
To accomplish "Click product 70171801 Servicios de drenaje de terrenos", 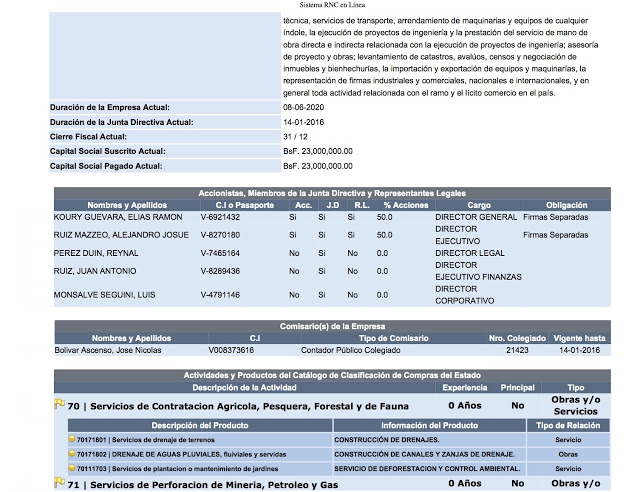I will pyautogui.click(x=145, y=440).
